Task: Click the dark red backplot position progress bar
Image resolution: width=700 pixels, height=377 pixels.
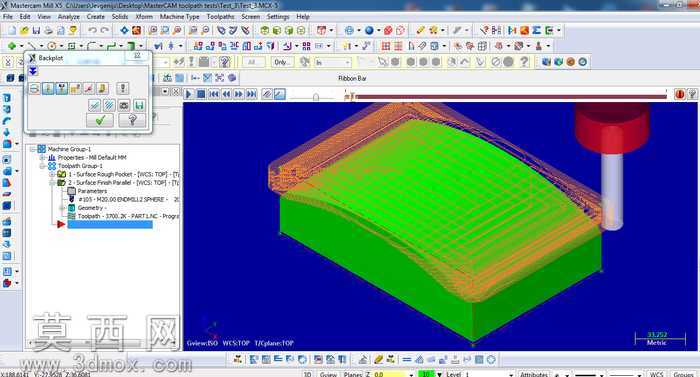Action: 511,96
